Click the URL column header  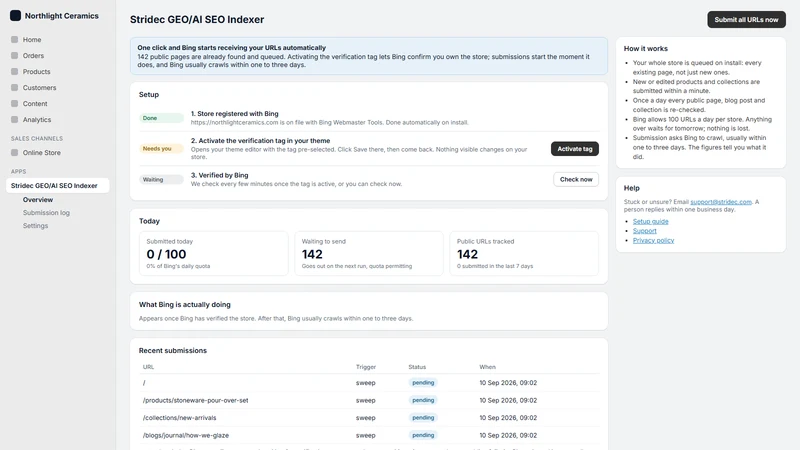148,367
